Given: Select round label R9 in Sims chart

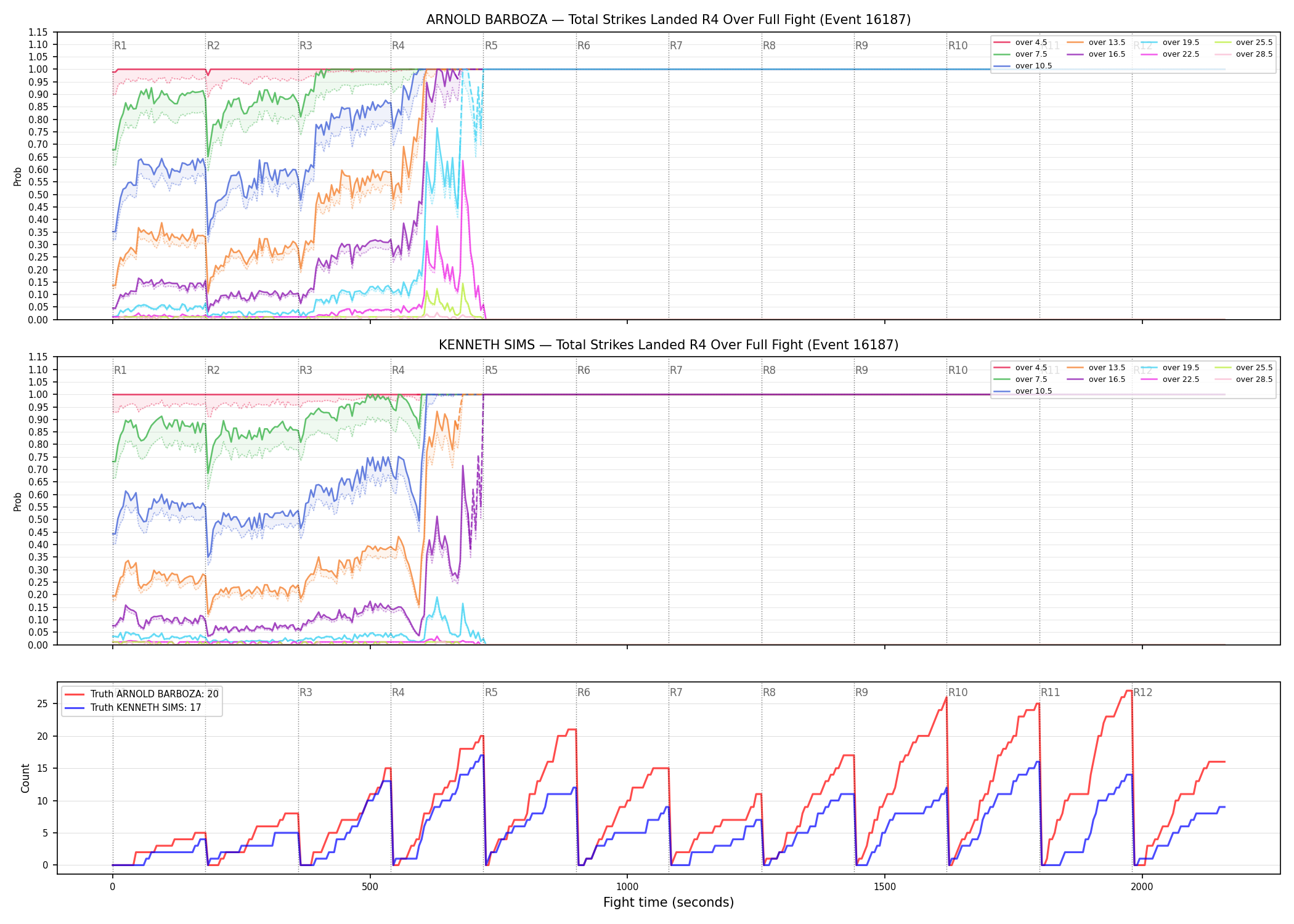Looking at the screenshot, I should [x=861, y=370].
